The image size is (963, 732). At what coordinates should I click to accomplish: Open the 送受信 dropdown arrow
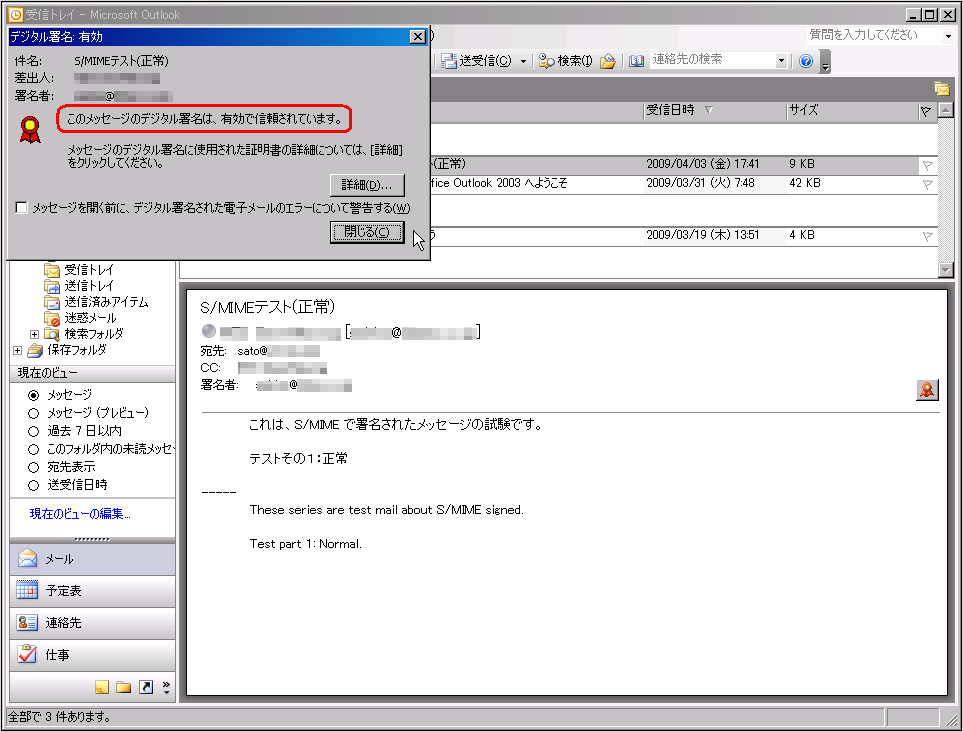523,61
